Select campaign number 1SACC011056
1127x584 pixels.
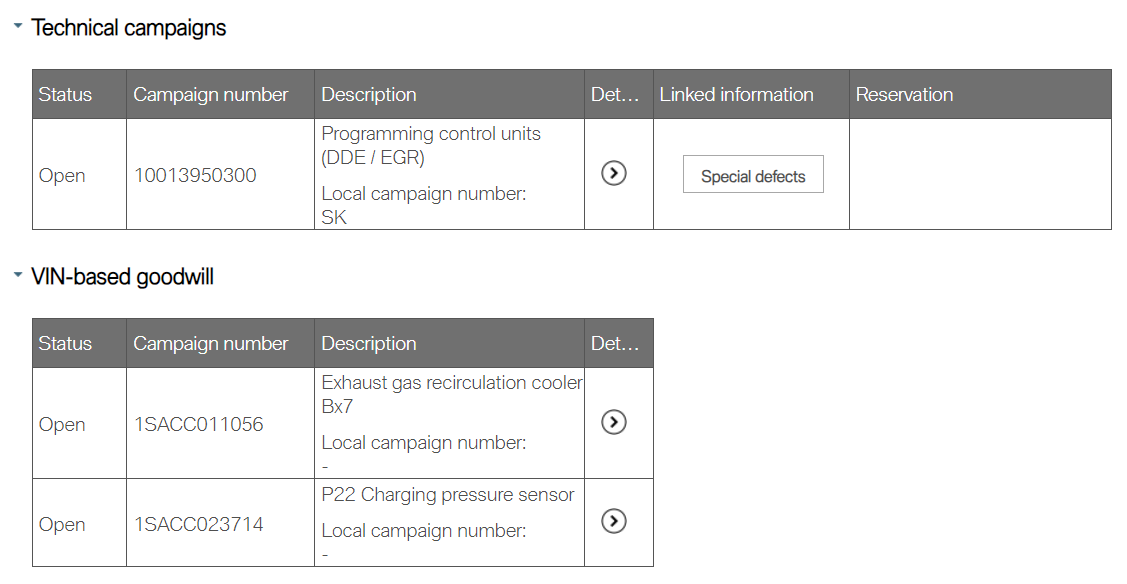coord(199,424)
